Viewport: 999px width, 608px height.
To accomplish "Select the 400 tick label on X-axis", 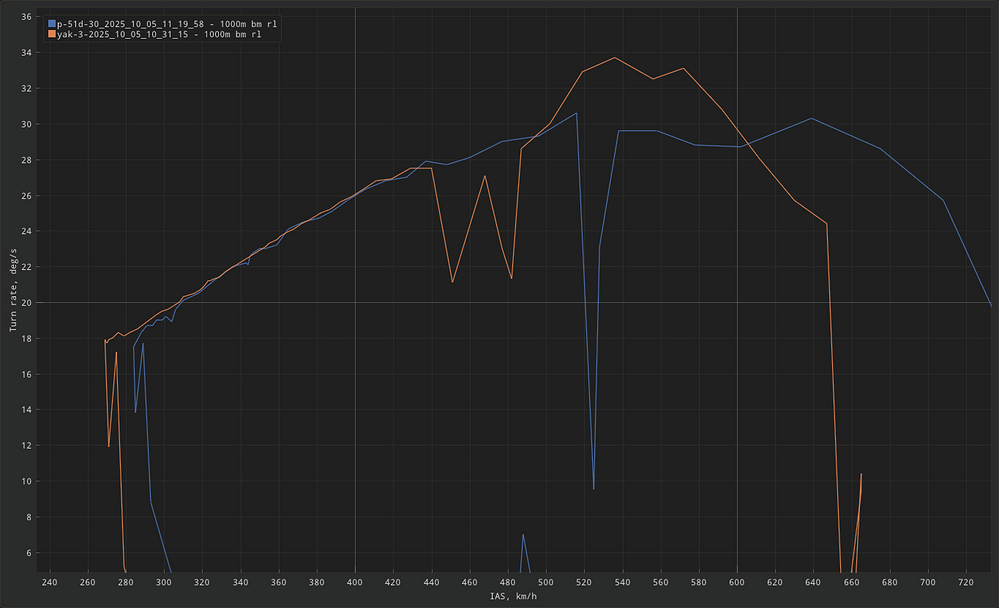I will [x=355, y=582].
